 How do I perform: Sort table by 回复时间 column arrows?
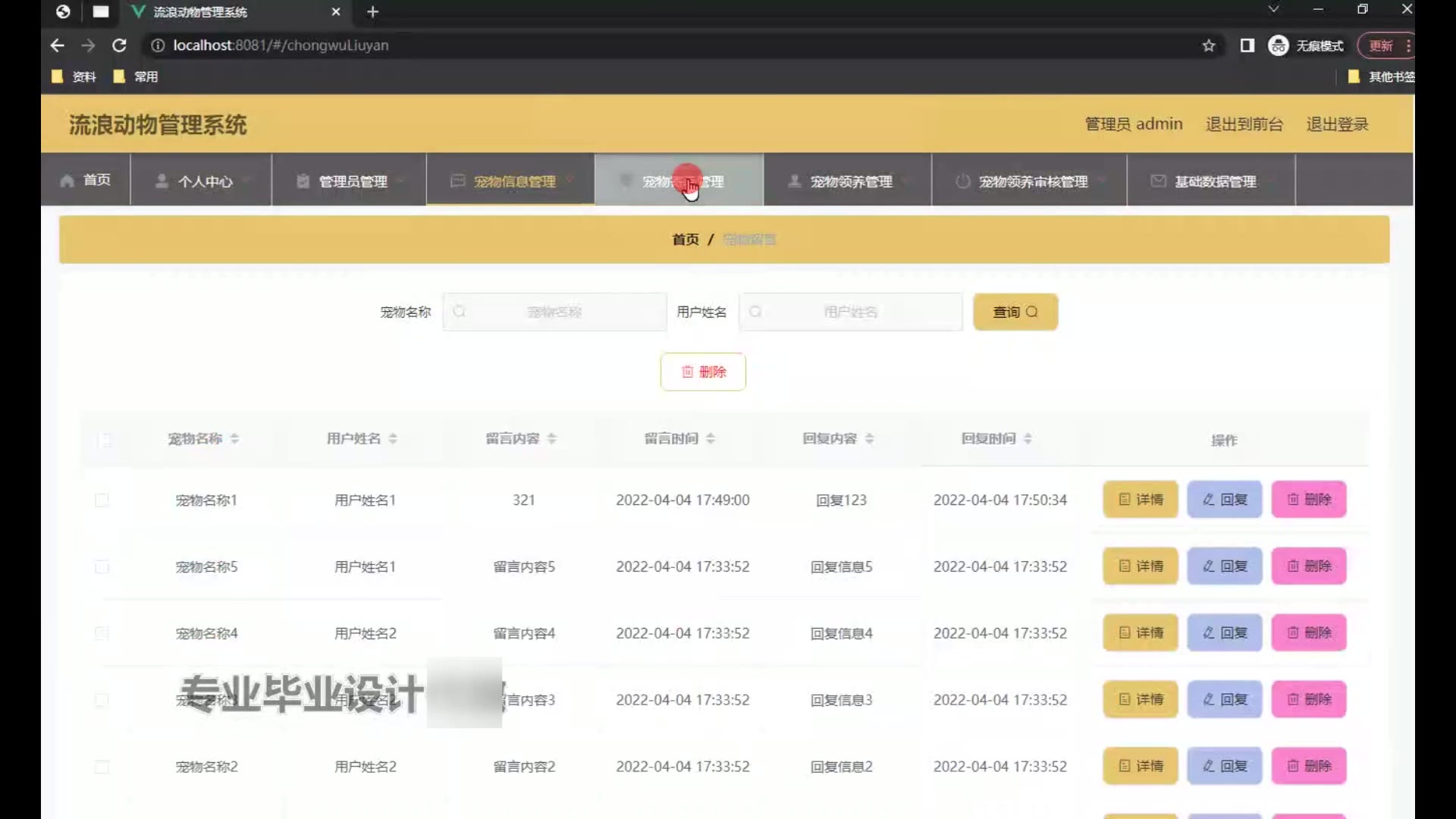pyautogui.click(x=1028, y=438)
